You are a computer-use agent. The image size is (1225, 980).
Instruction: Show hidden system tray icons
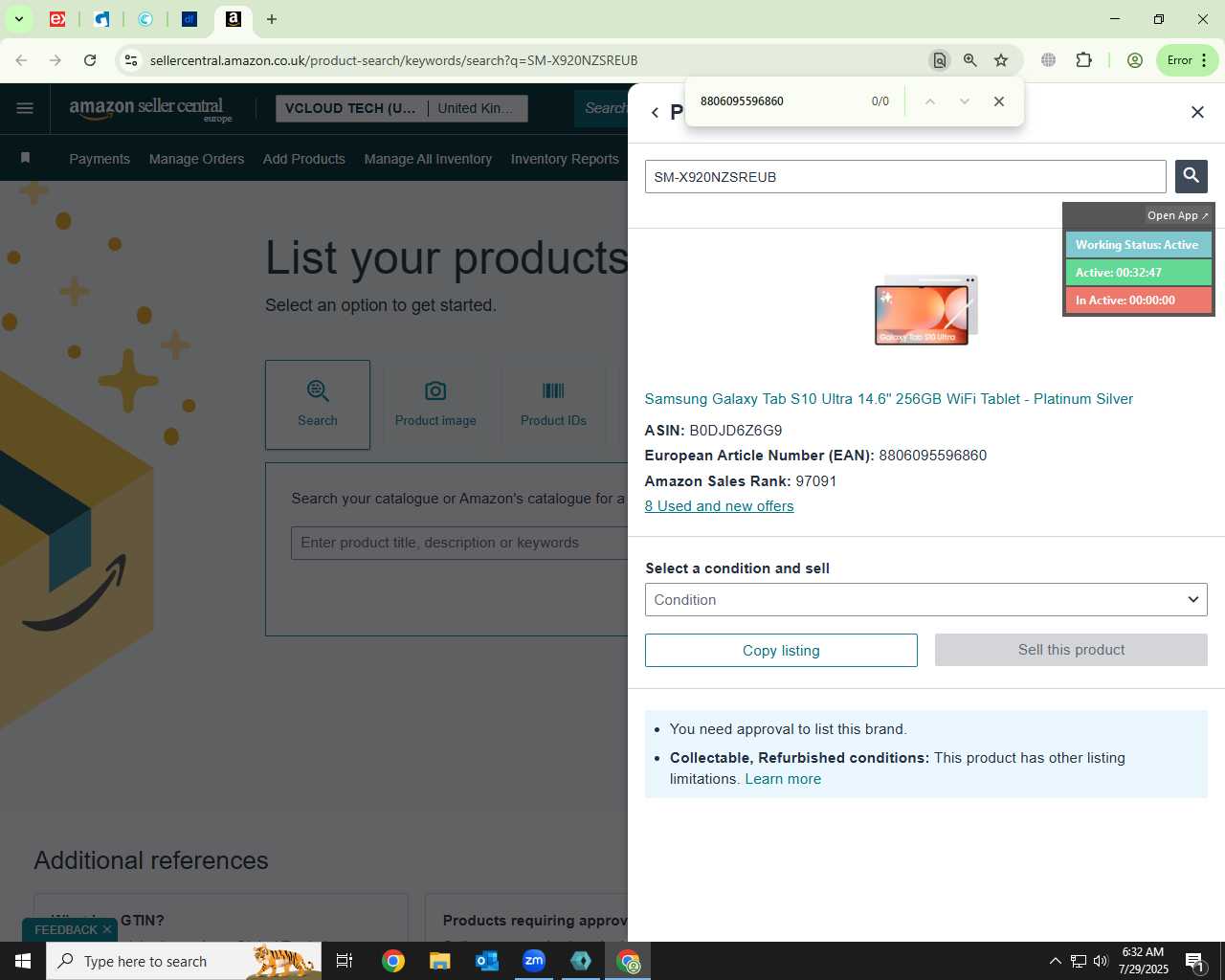1055,961
